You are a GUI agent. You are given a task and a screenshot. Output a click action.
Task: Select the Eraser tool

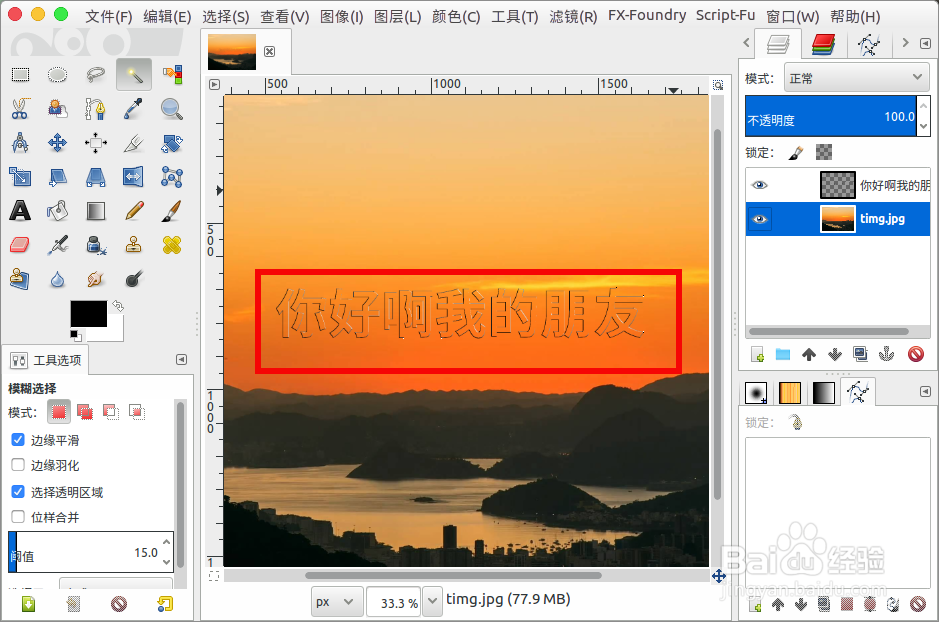[x=20, y=245]
